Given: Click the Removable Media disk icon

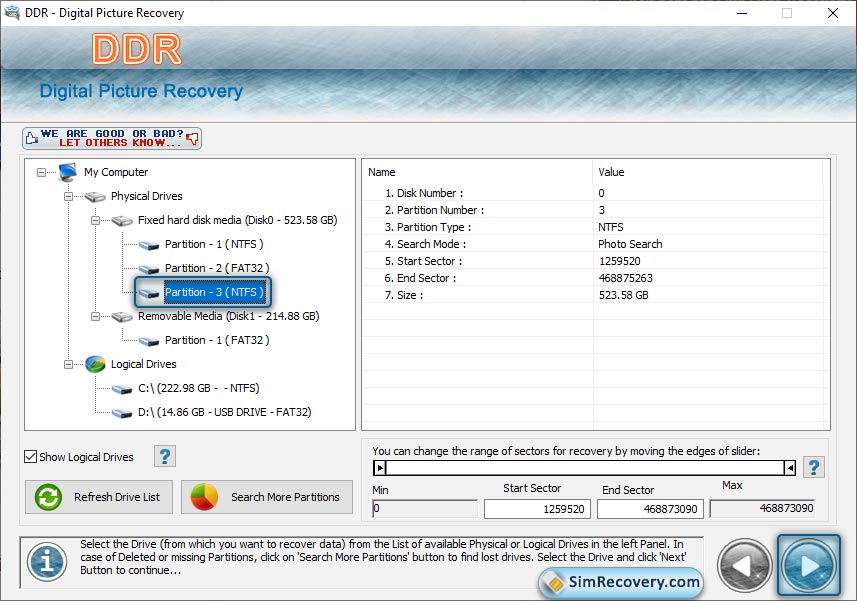Looking at the screenshot, I should [122, 316].
